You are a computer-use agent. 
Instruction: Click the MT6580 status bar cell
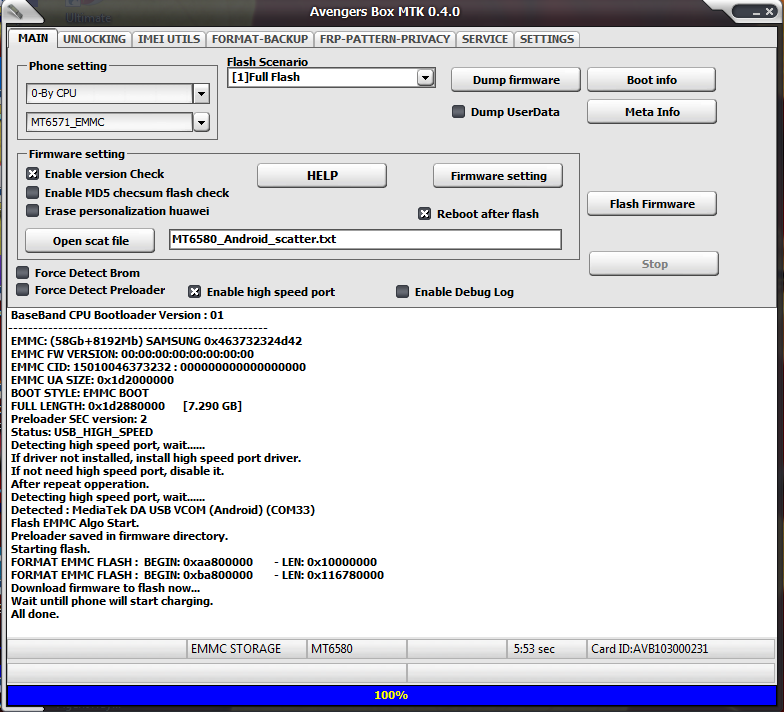(356, 648)
